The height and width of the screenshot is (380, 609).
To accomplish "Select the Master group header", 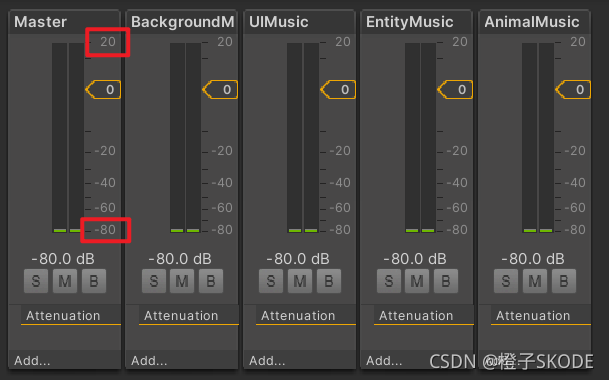I will tap(64, 22).
